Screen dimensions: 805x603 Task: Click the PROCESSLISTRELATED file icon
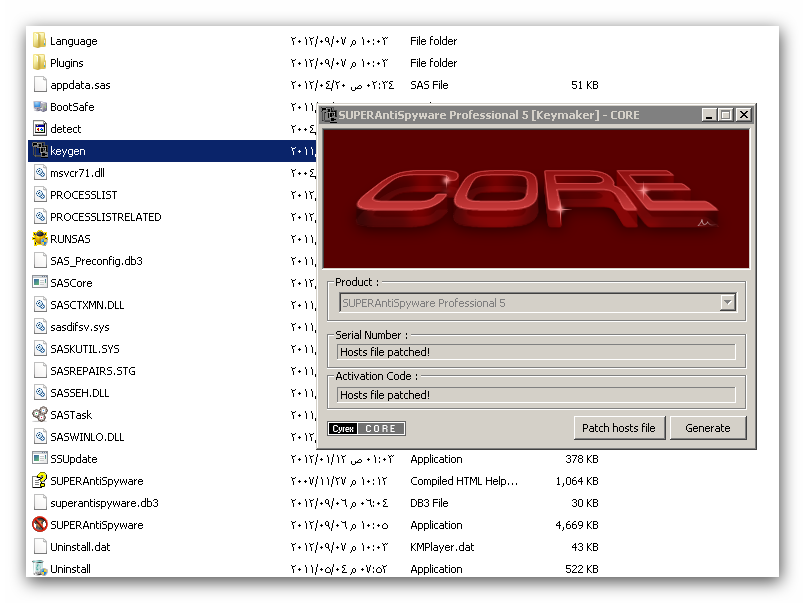coord(40,217)
